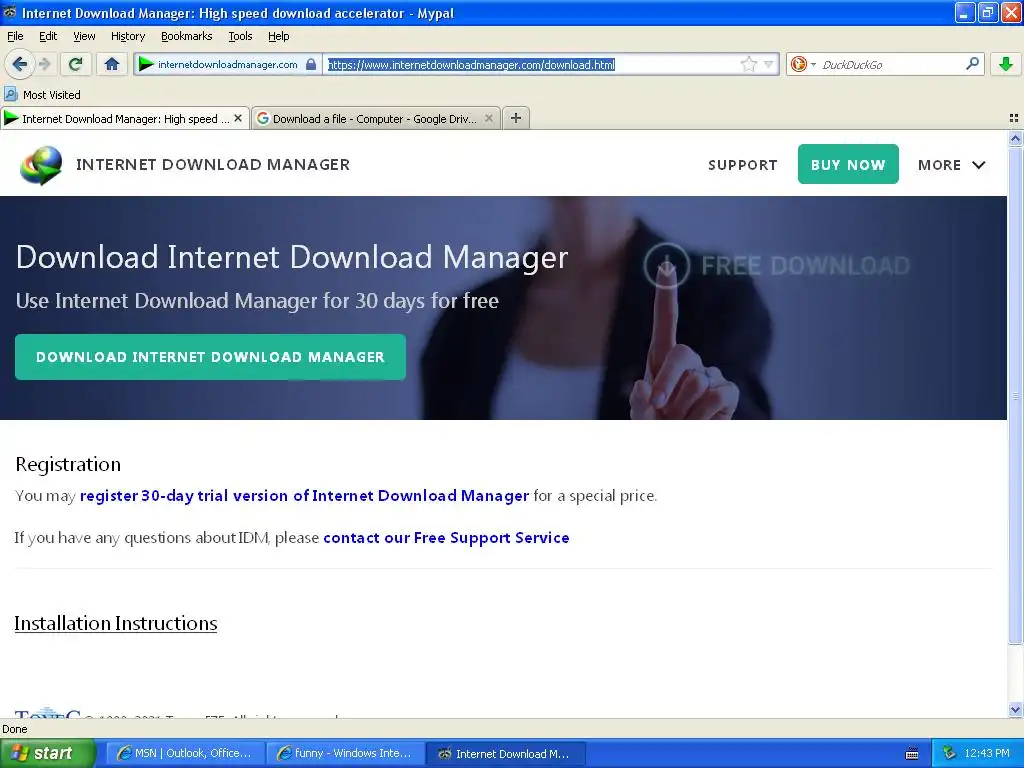
Task: Click the Registration heading text
Action: [68, 464]
